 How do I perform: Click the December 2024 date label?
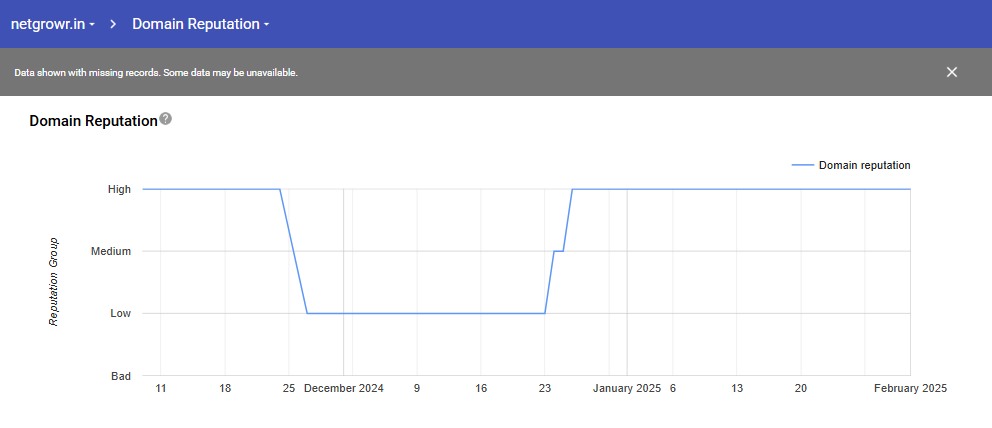(x=343, y=388)
